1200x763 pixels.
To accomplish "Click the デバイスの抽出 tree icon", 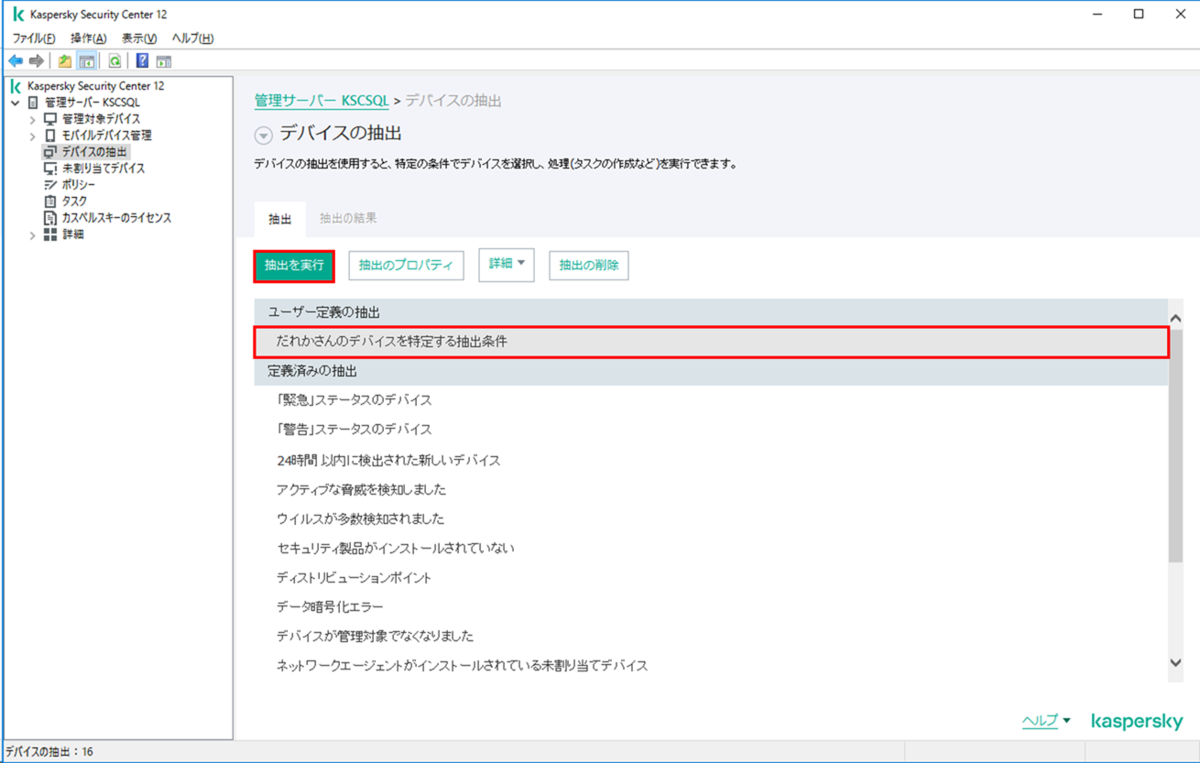I will pos(50,152).
